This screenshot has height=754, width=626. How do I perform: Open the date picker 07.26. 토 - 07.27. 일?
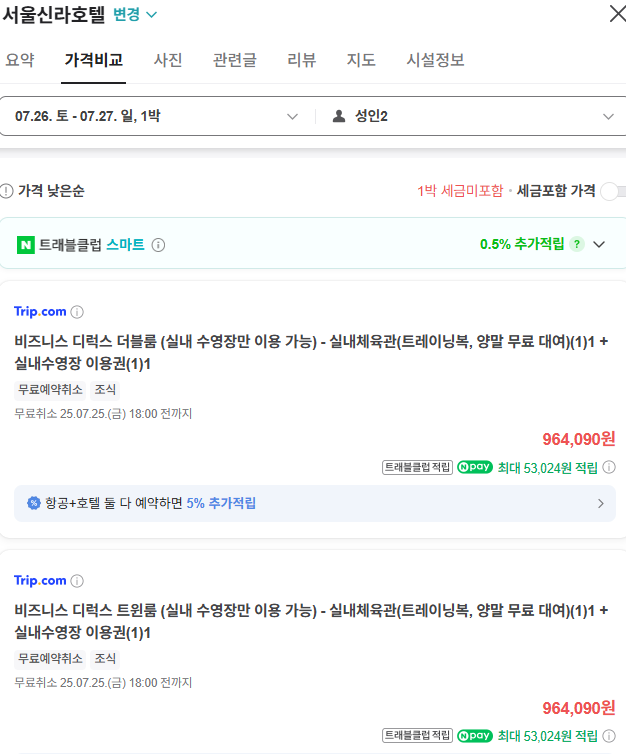pos(158,116)
